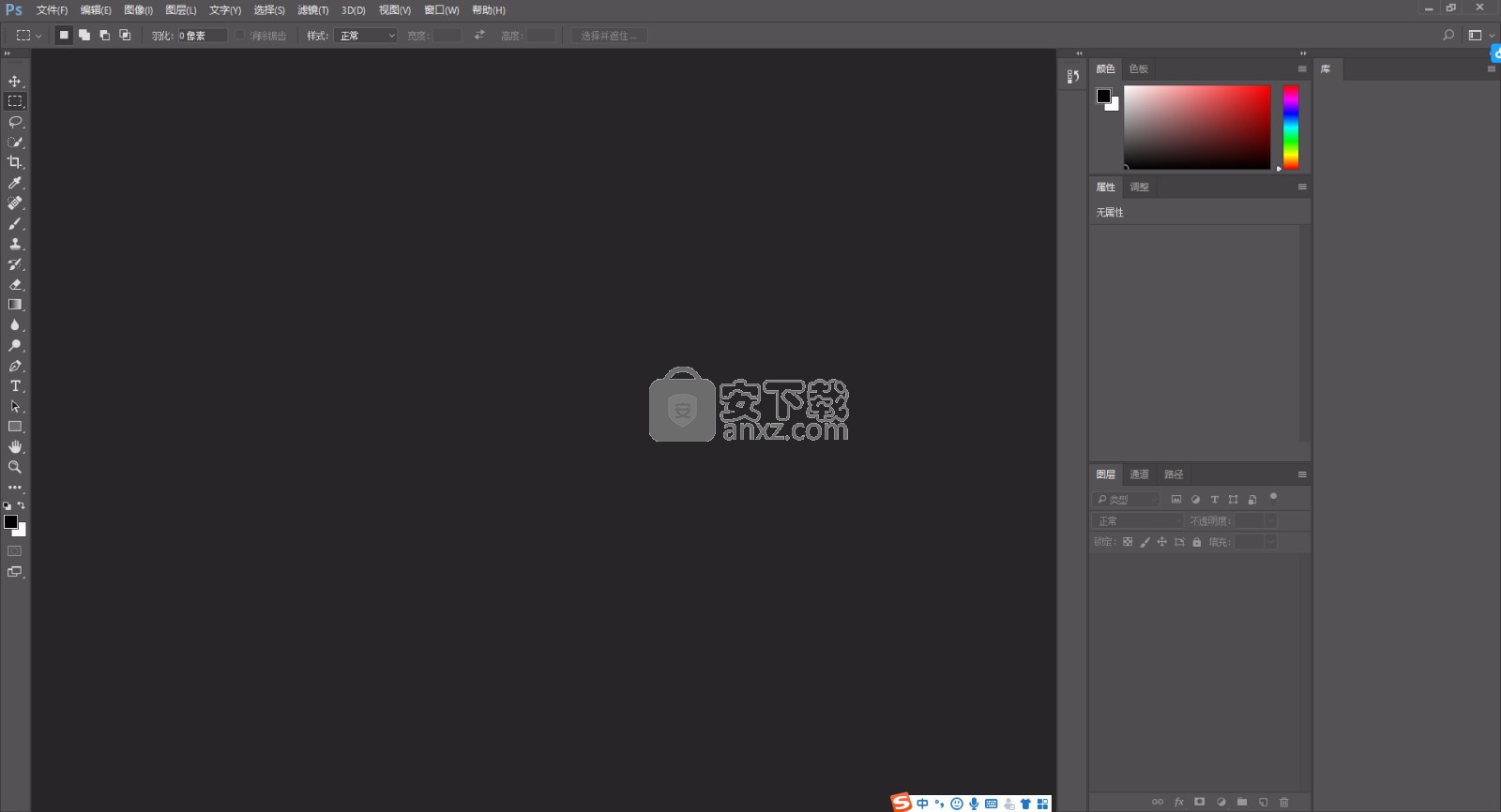Select the Gradient tool

point(15,305)
